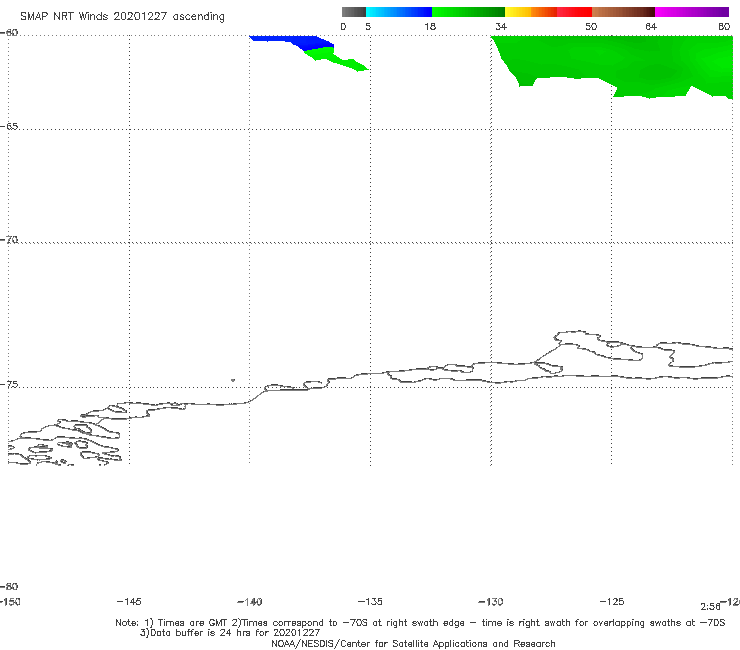Click the red segment of the color bar
This screenshot has height=650, width=740.
(574, 12)
